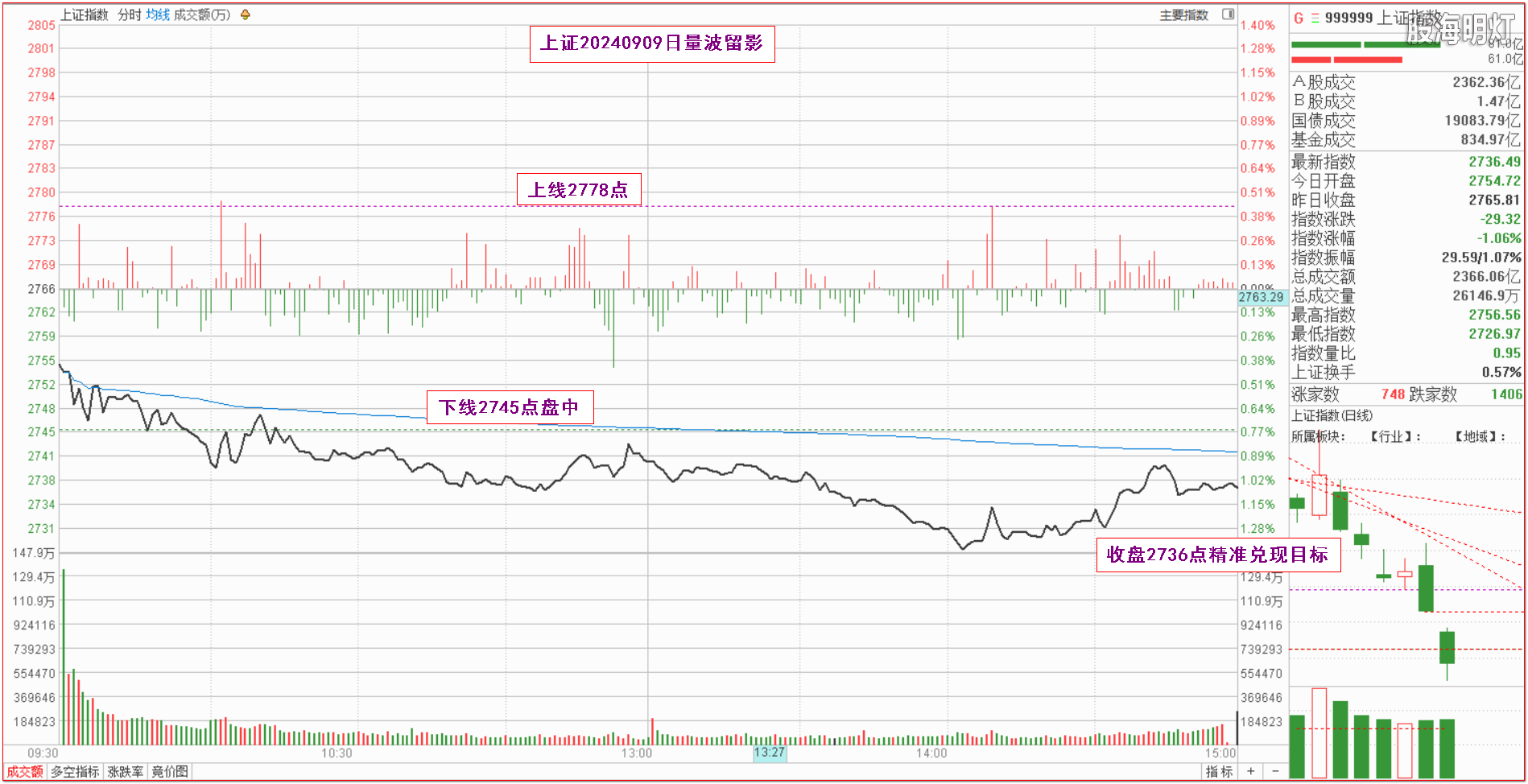The width and height of the screenshot is (1528, 784).
Task: Click the 上线2778点 annotation box
Action: [579, 190]
